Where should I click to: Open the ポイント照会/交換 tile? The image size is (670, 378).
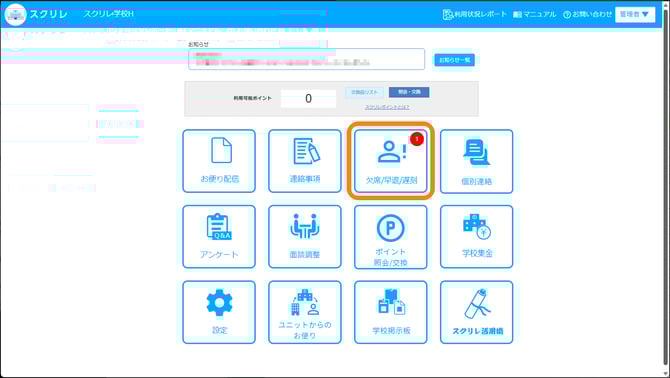pos(391,237)
